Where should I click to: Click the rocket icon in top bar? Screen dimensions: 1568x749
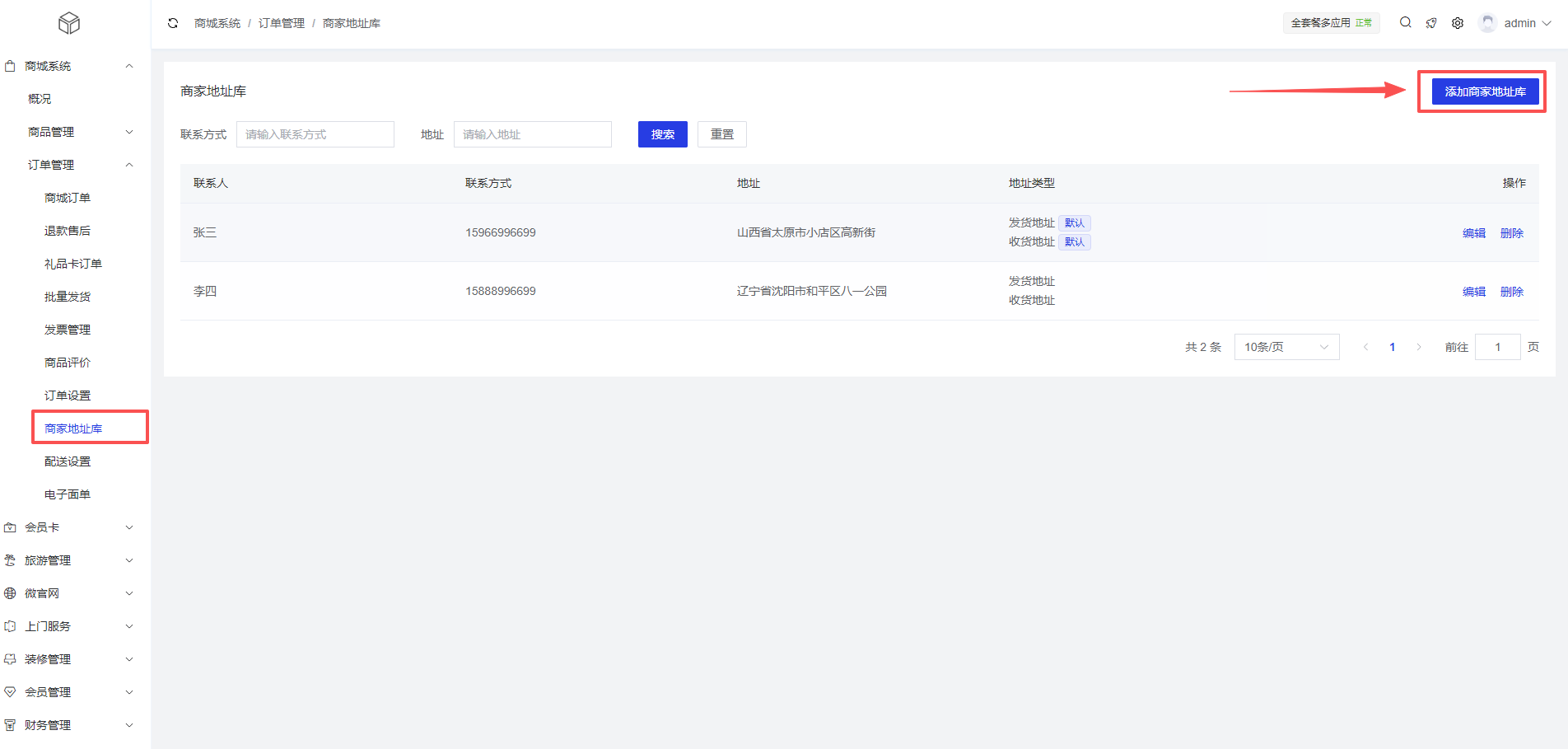(x=1431, y=23)
